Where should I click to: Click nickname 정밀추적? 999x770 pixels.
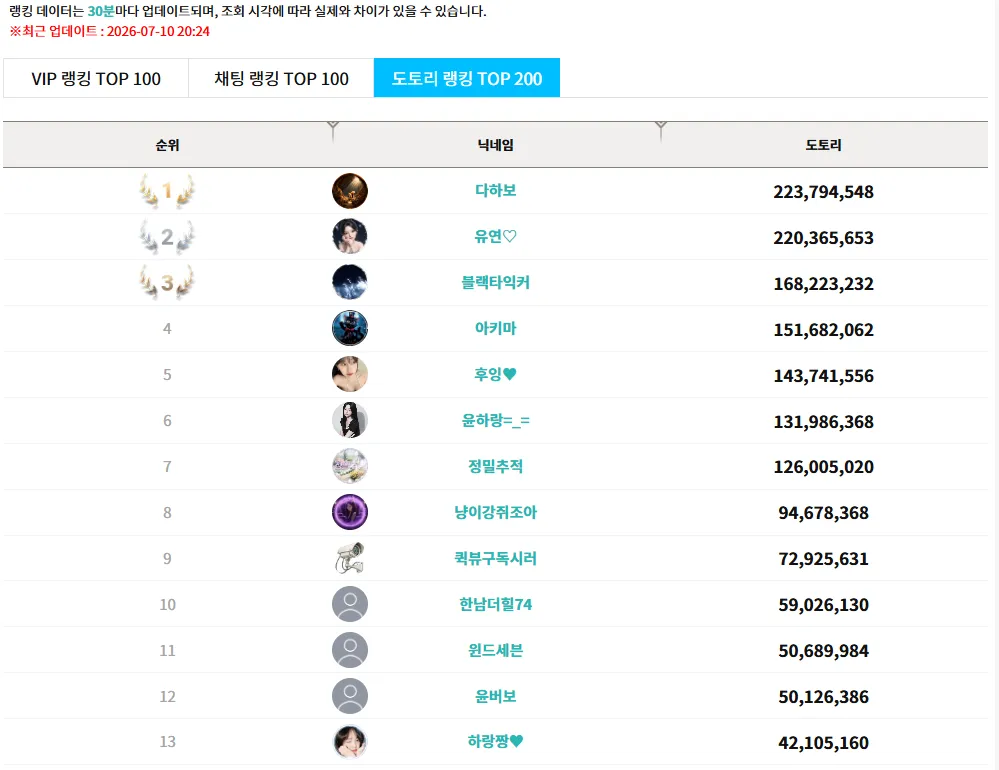[496, 466]
